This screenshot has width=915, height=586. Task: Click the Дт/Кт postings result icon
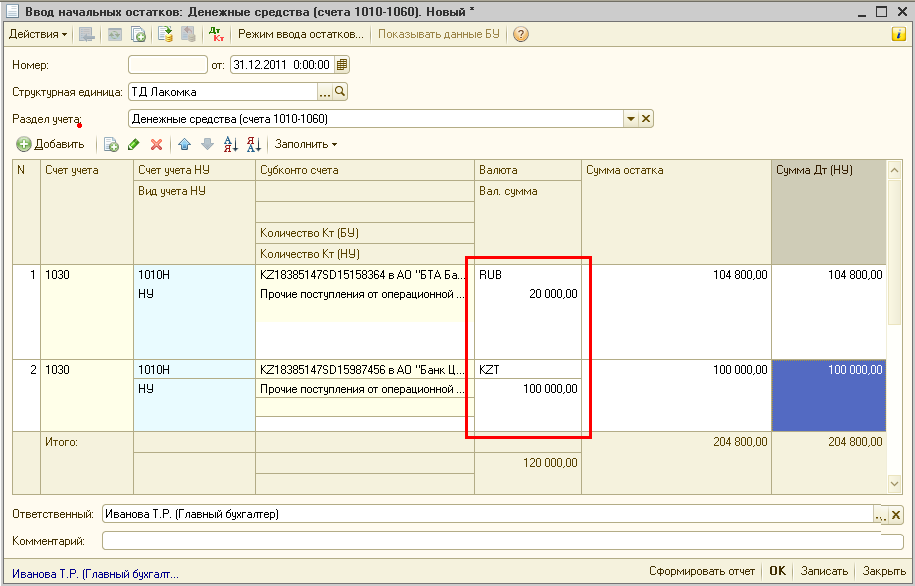[x=216, y=34]
